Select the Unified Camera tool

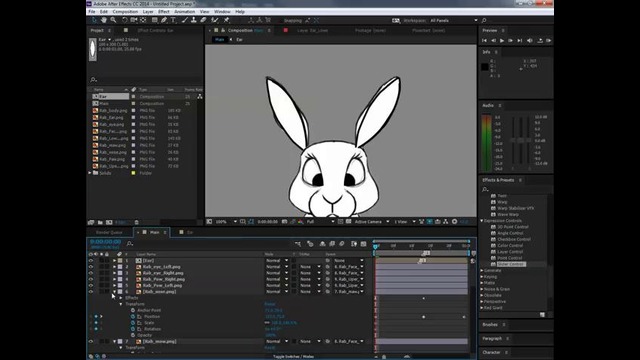(134, 20)
